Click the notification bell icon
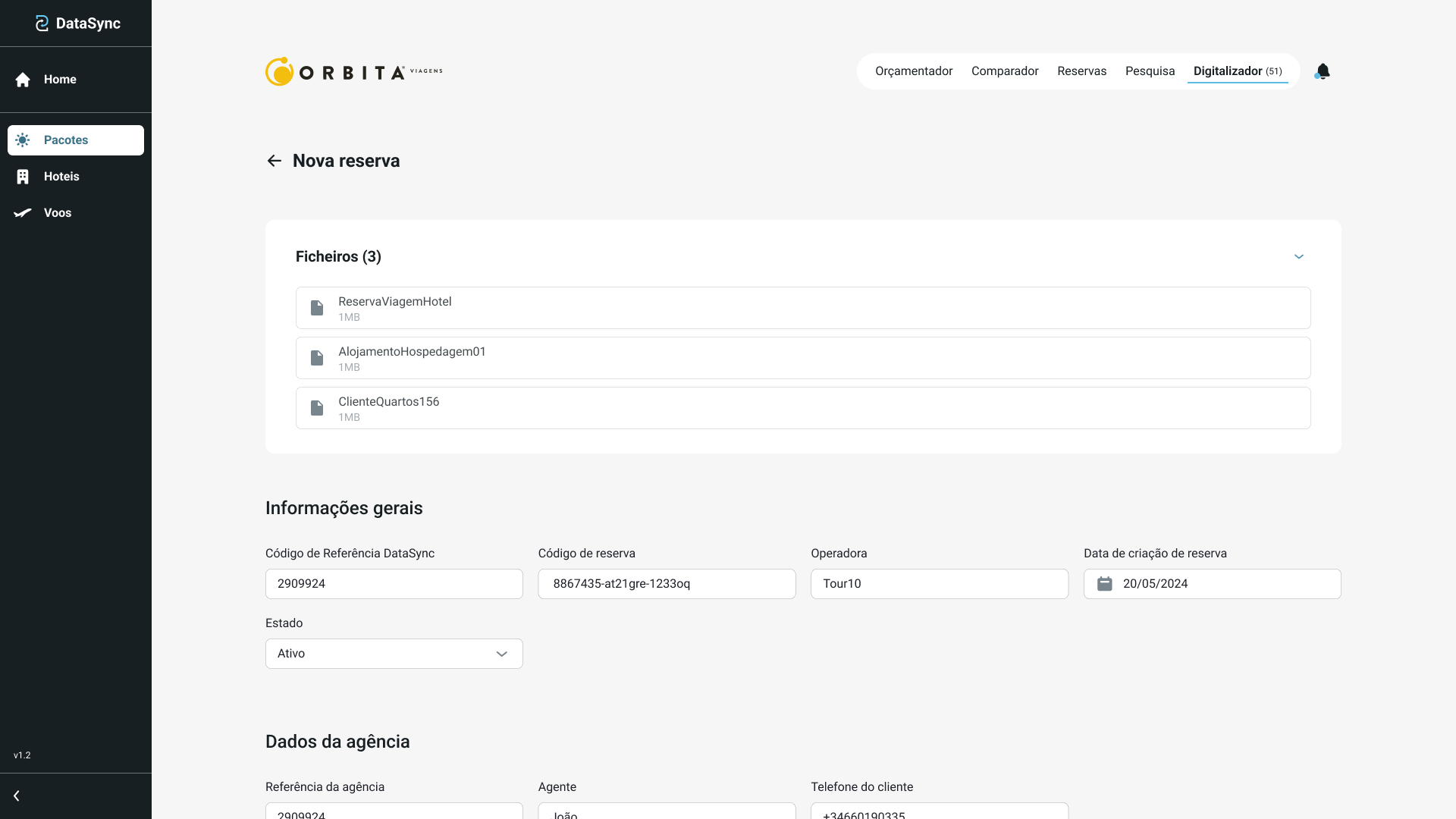The height and width of the screenshot is (819, 1456). pyautogui.click(x=1323, y=71)
